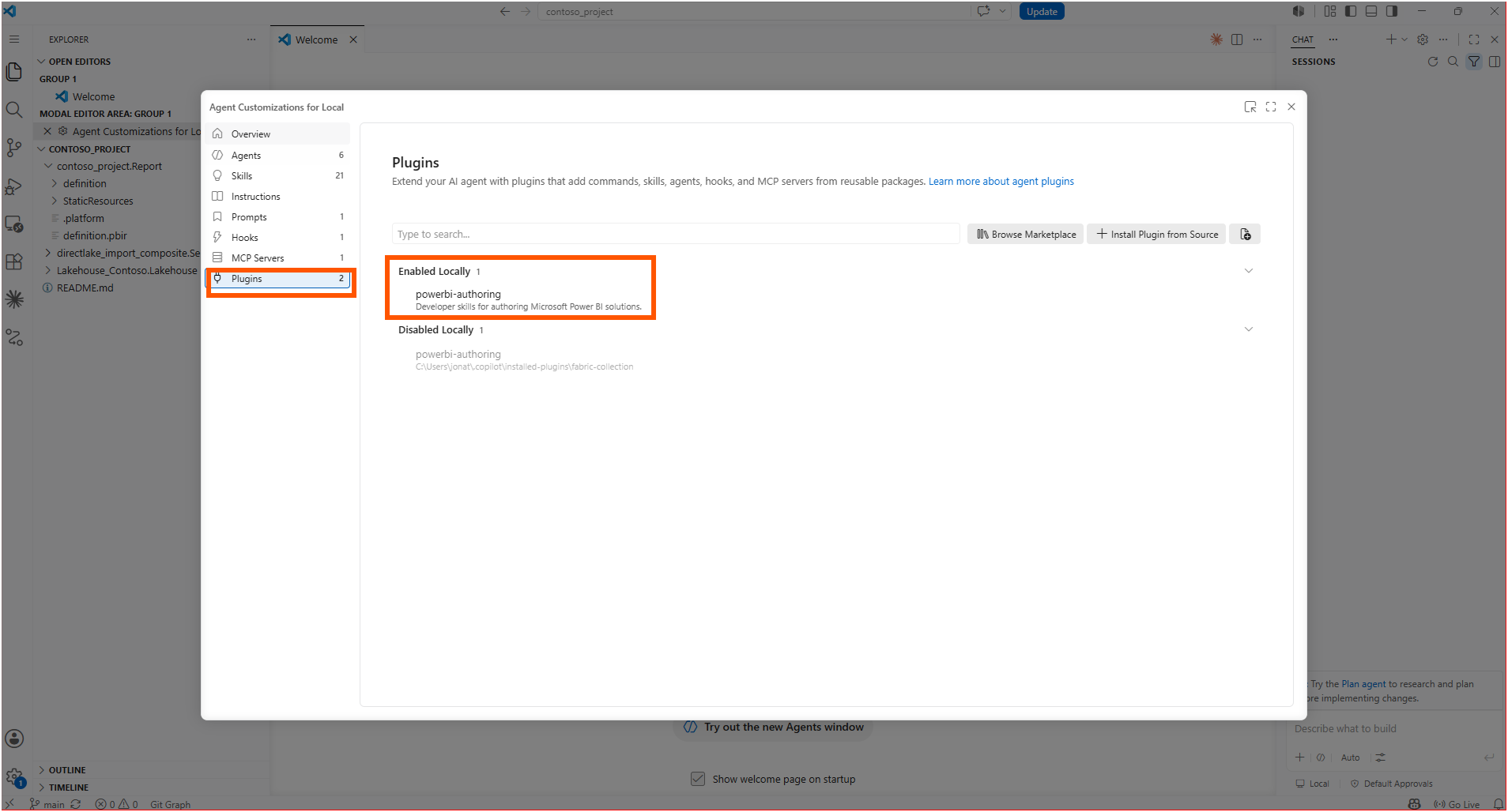Viewport: 1508px width, 812px height.
Task: Open Source Control view in activity bar
Action: [x=14, y=148]
